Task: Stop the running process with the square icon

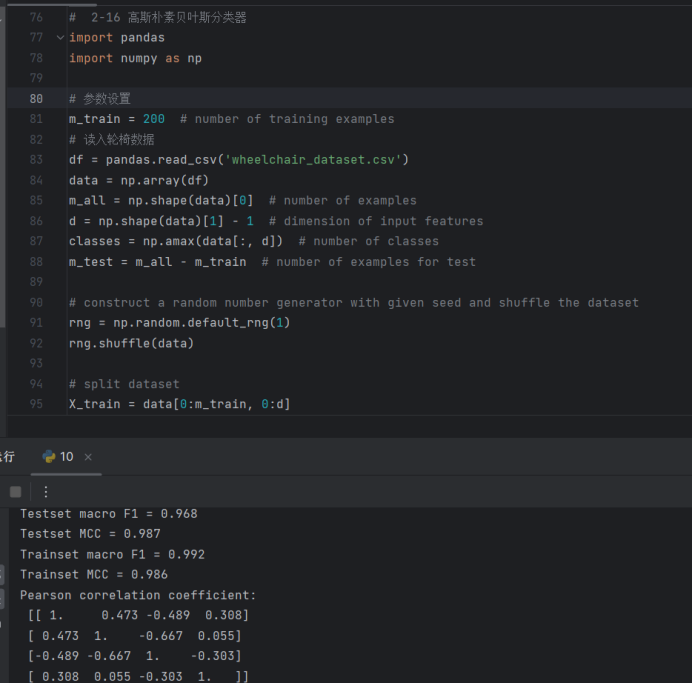Action: click(x=15, y=492)
